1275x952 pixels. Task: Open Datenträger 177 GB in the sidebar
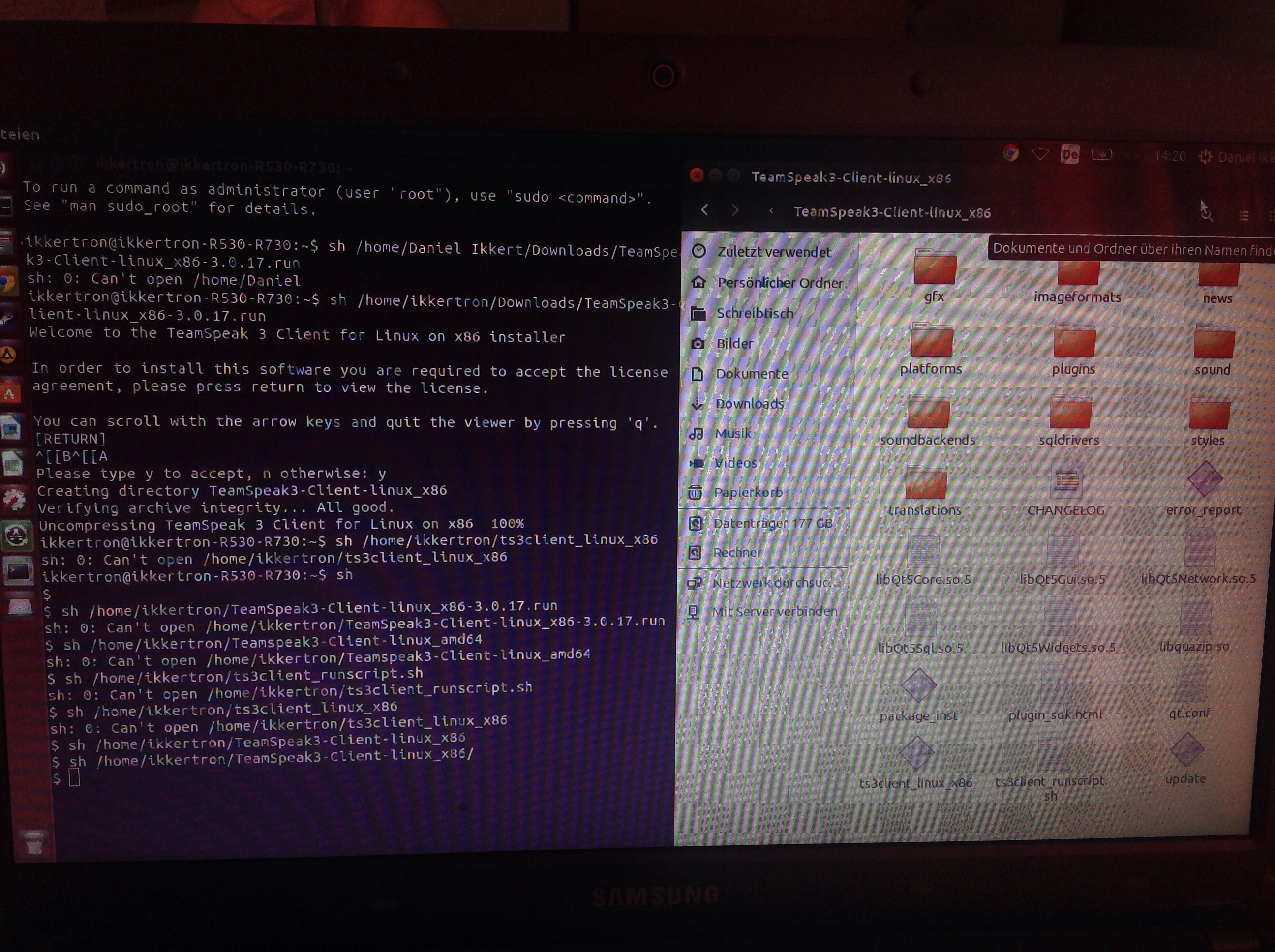point(772,523)
